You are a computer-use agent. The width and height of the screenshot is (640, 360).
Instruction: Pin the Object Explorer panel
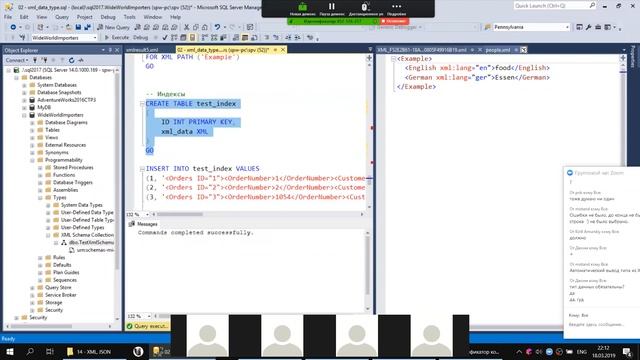(110, 50)
